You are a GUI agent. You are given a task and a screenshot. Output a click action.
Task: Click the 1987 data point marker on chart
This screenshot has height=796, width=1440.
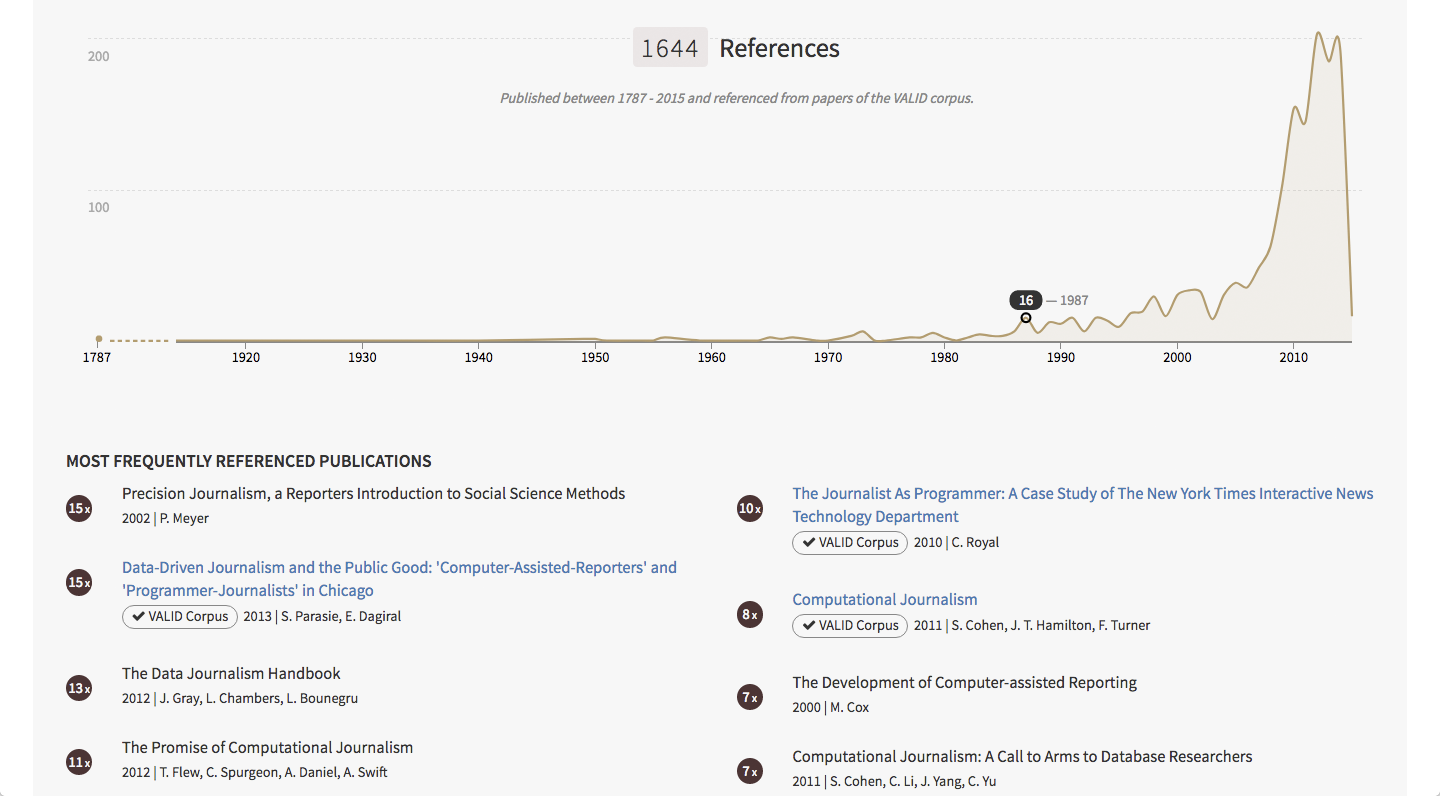tap(1026, 318)
